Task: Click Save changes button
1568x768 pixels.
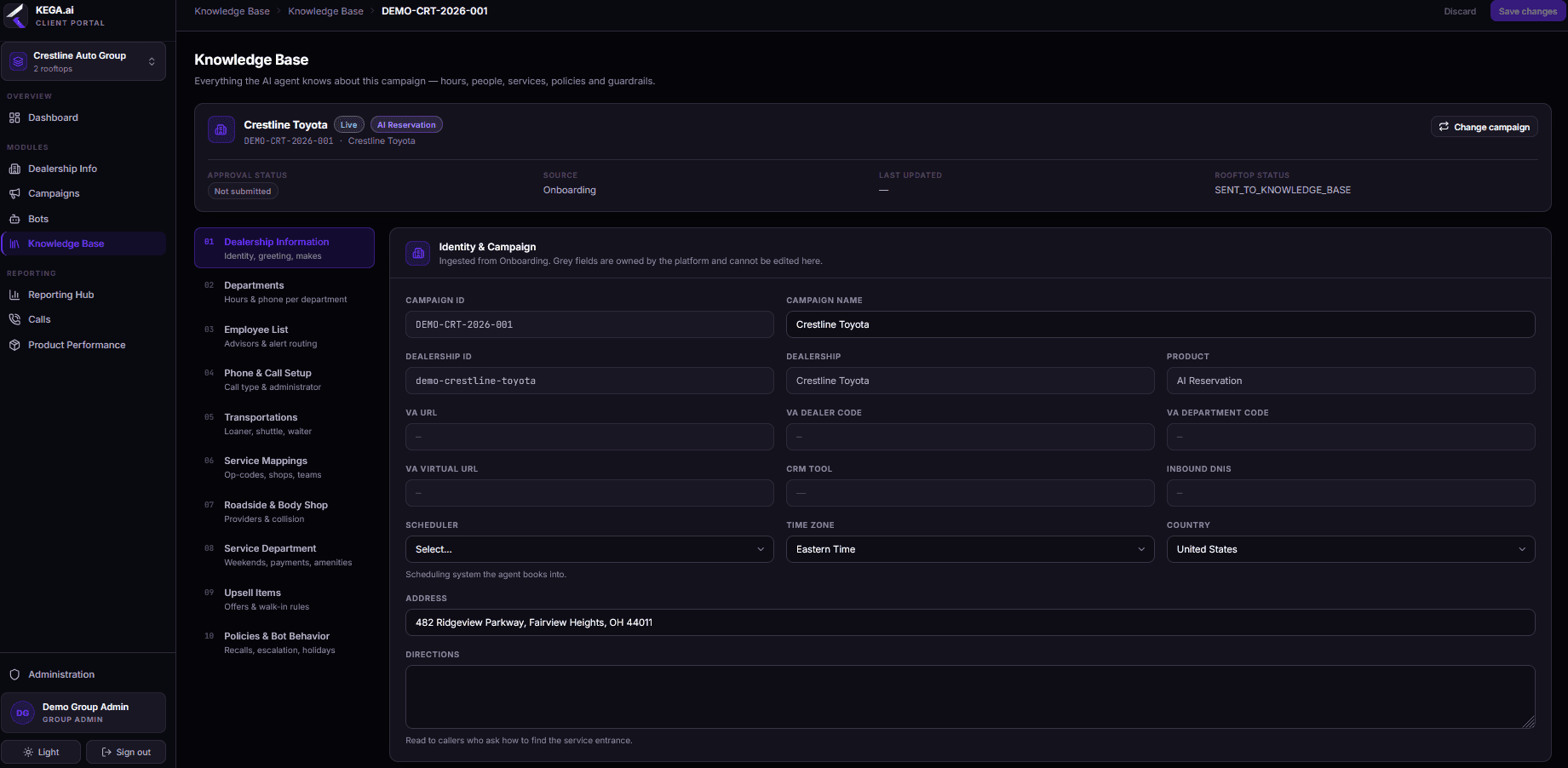Action: (1527, 11)
